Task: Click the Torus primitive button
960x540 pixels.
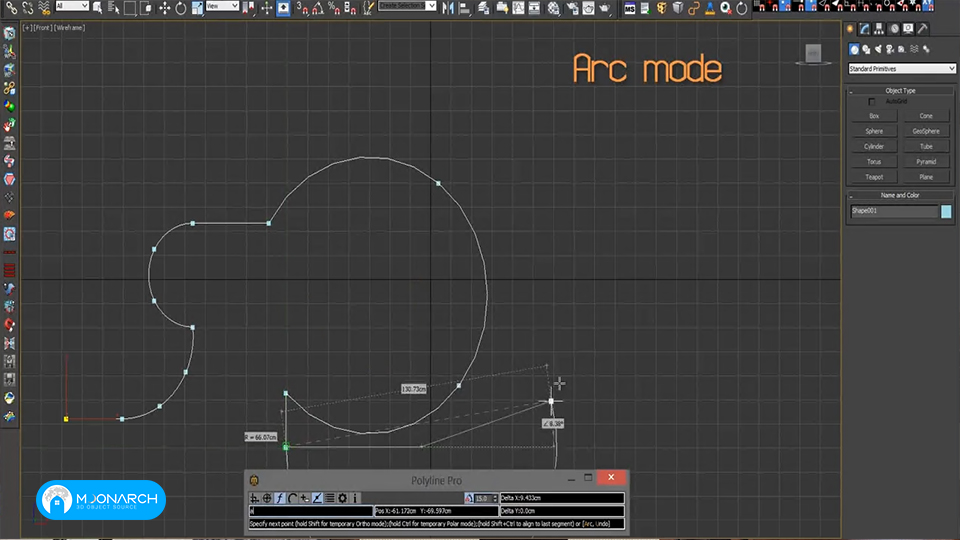Action: click(874, 162)
